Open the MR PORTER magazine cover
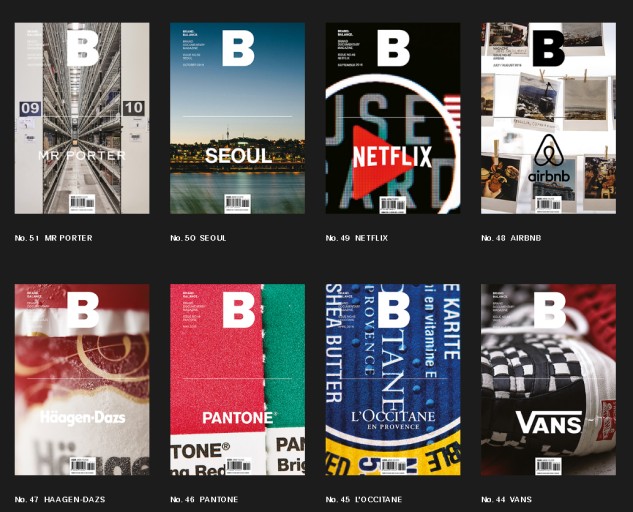The width and height of the screenshot is (633, 512). (82, 118)
